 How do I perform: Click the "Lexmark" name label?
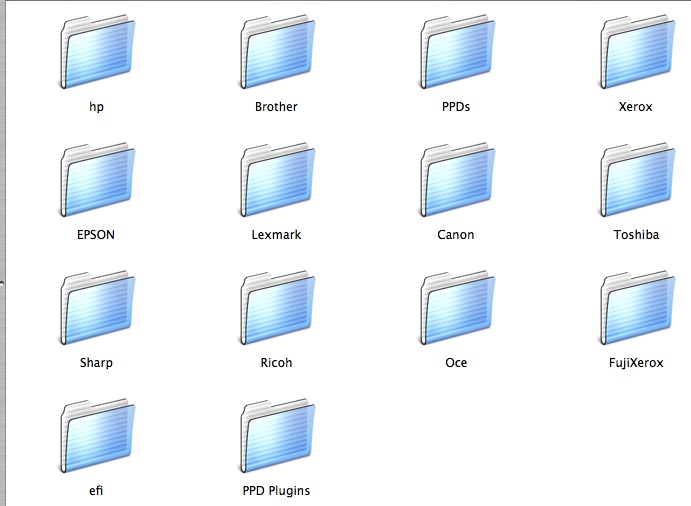coord(276,234)
